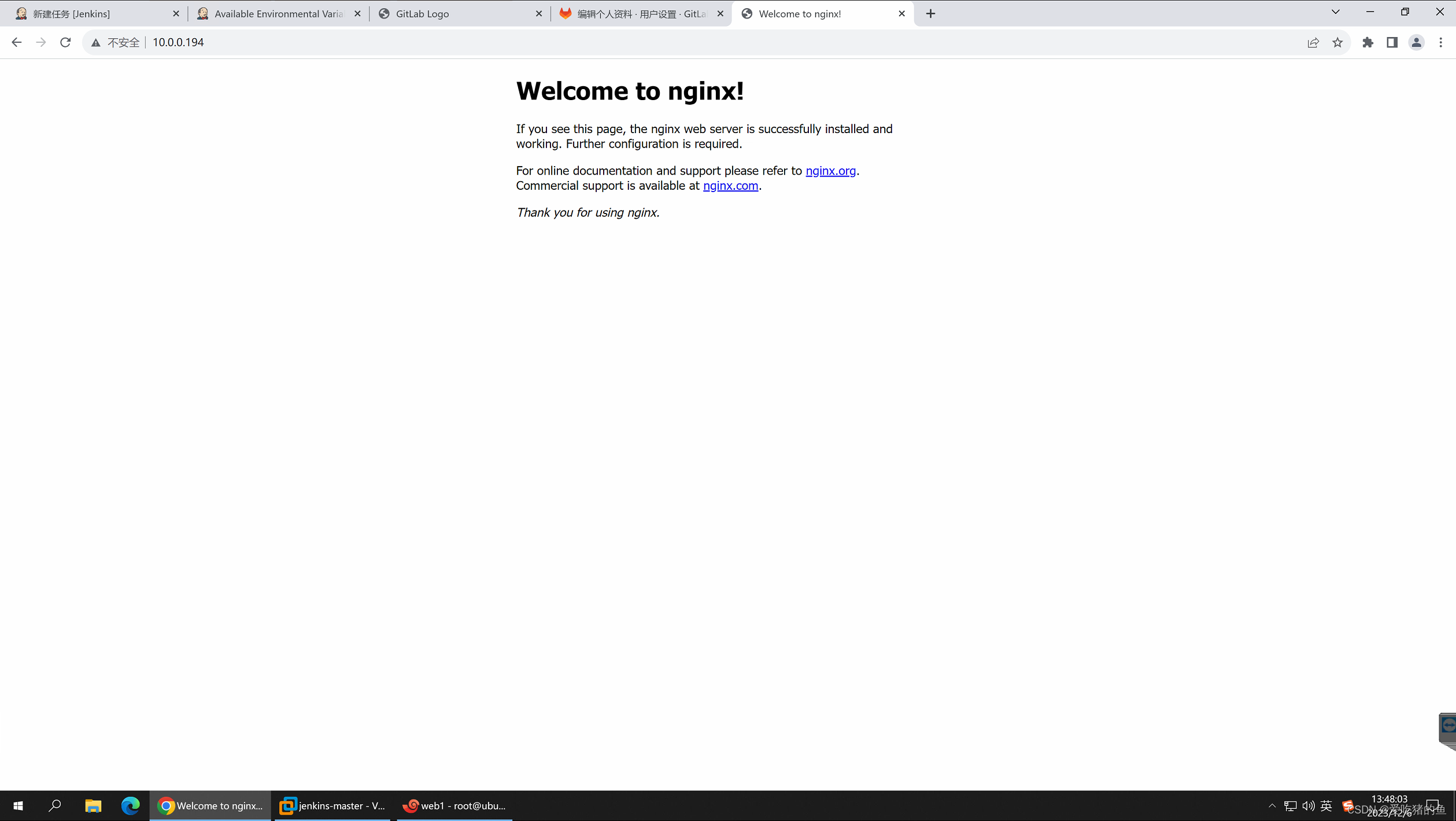Close the Jenkins 新建任务 tab
This screenshot has height=821, width=1456.
[176, 13]
